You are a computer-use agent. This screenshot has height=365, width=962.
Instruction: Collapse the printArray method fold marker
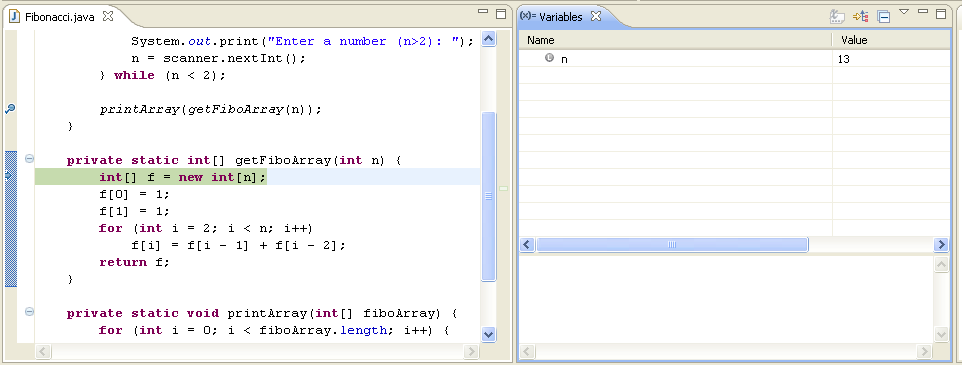29,312
